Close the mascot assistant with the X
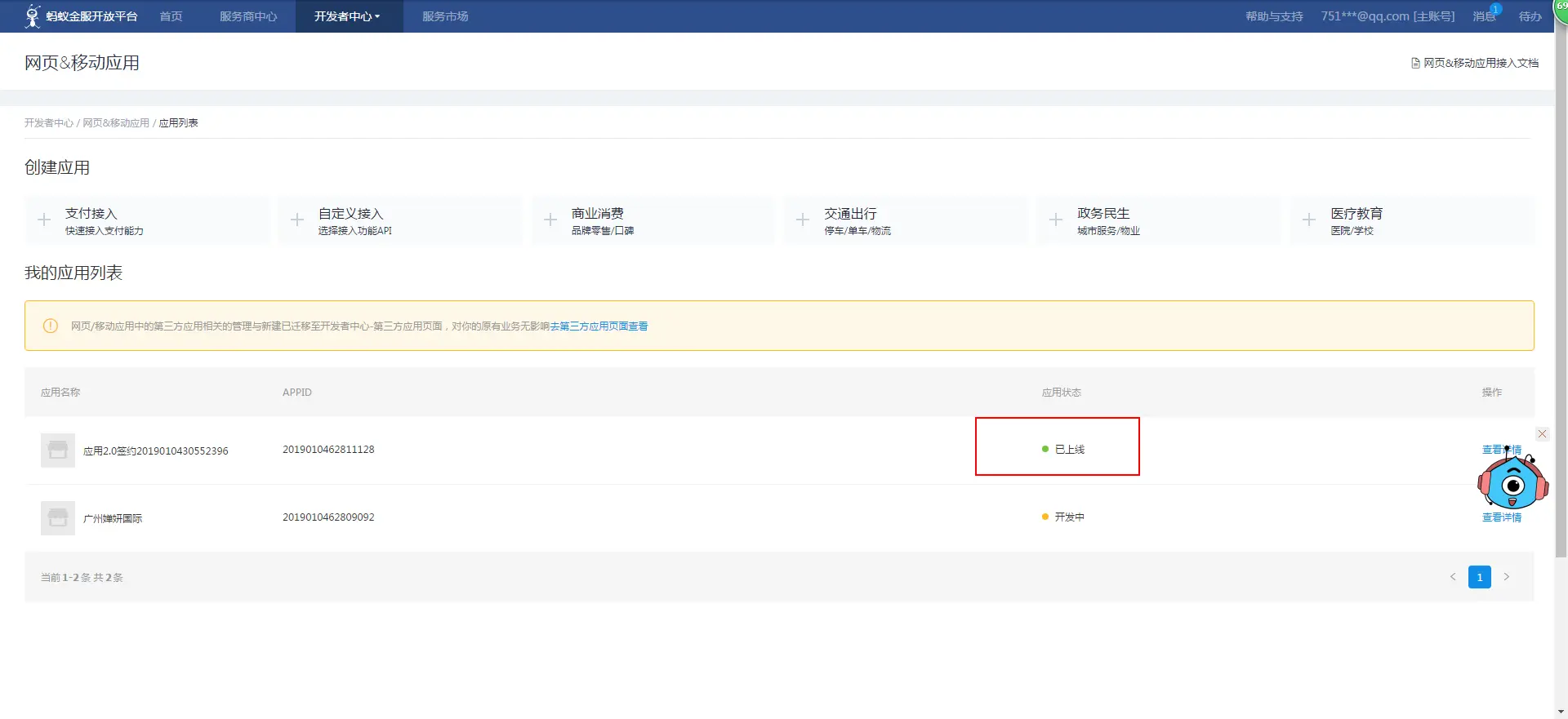 (x=1542, y=434)
